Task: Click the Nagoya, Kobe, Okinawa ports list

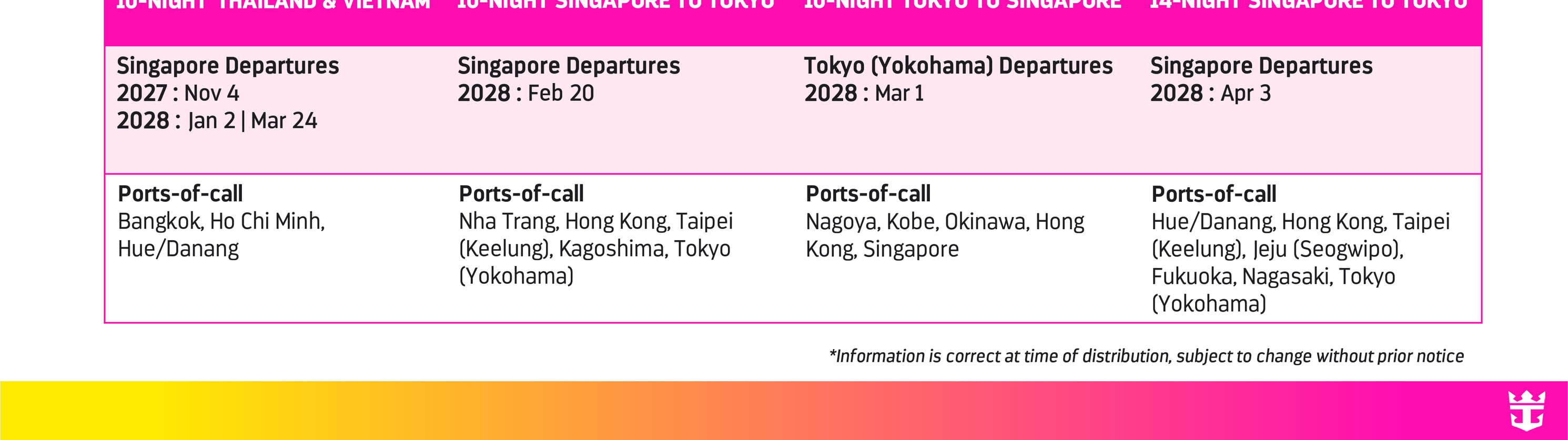Action: tap(945, 221)
